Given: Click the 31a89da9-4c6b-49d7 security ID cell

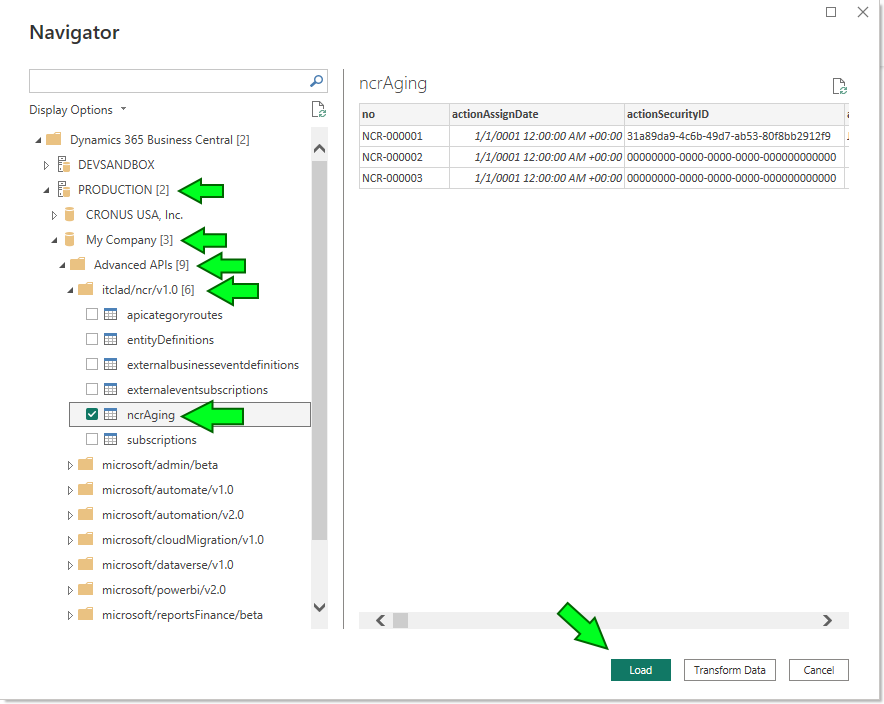Looking at the screenshot, I should [x=734, y=136].
